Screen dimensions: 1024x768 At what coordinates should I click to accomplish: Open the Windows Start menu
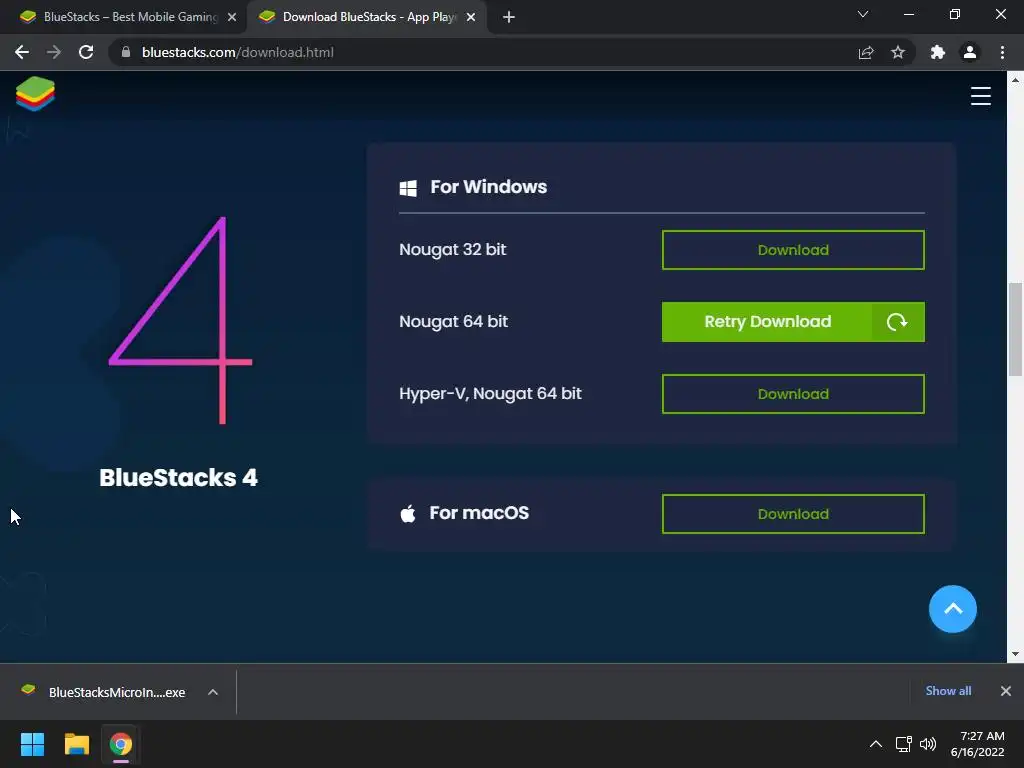[32, 744]
